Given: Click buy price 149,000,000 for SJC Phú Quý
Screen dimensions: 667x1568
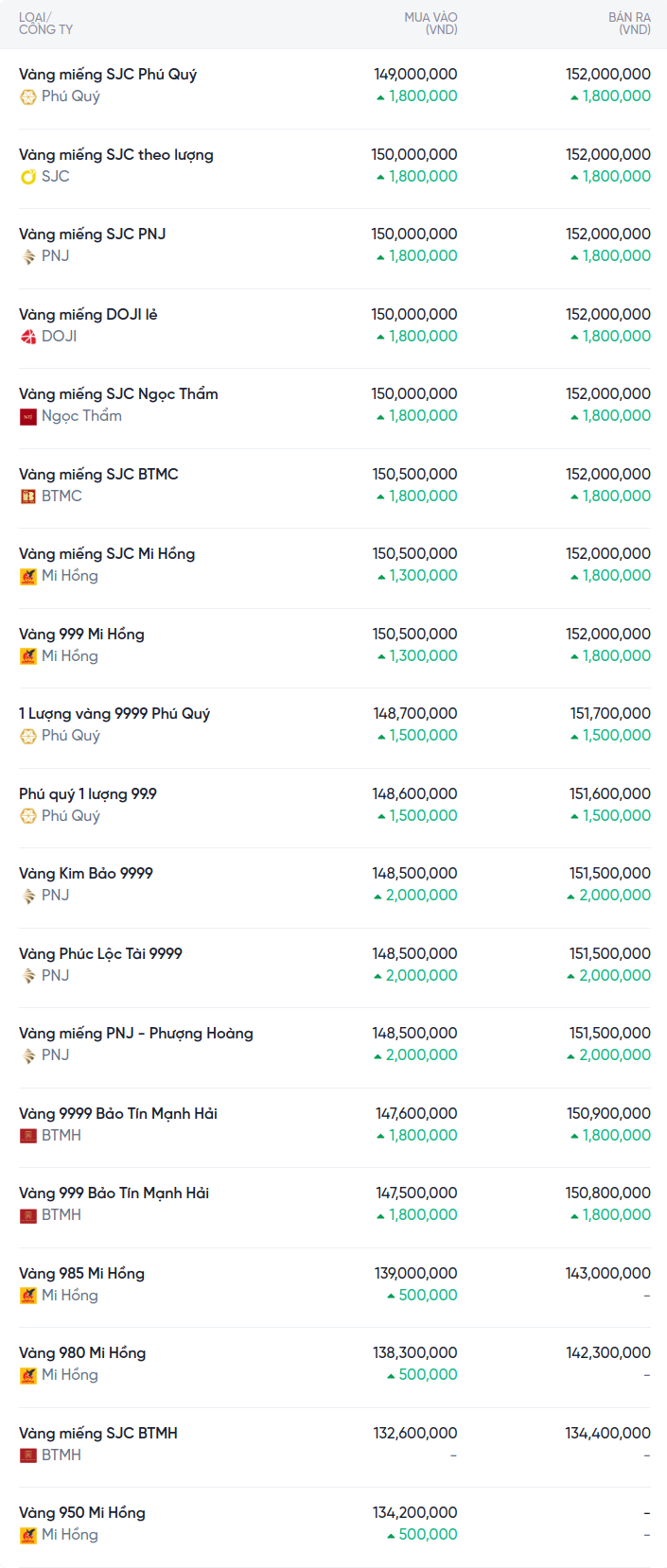Looking at the screenshot, I should [415, 74].
